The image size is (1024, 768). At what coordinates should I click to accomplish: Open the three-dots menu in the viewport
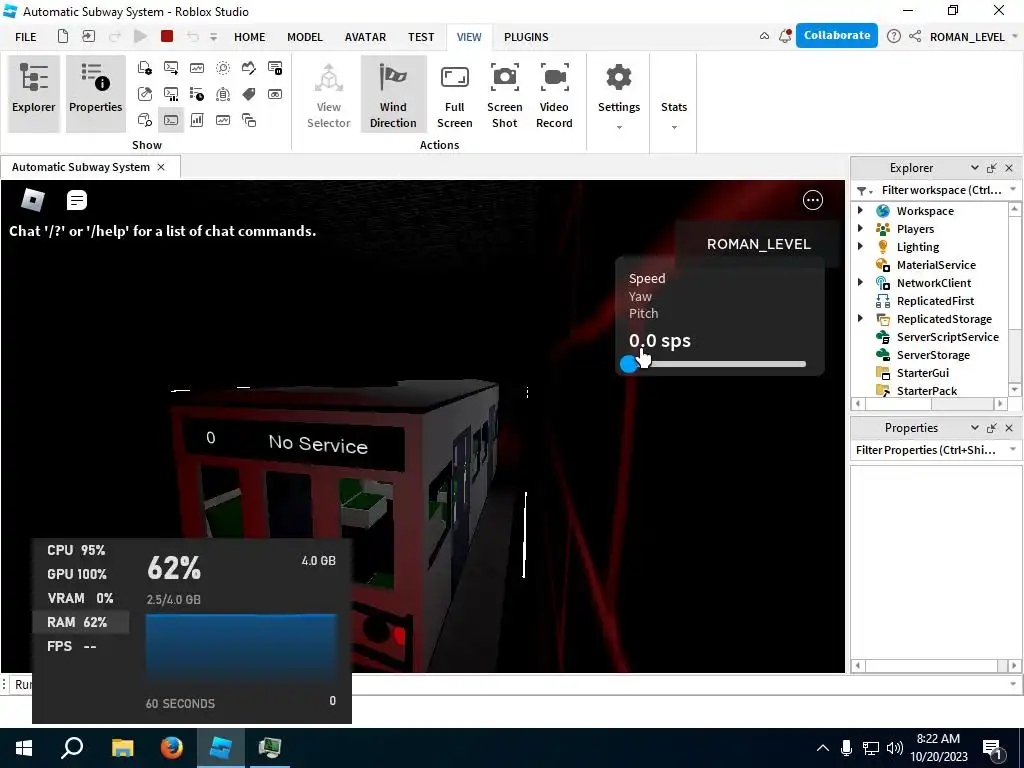point(812,200)
